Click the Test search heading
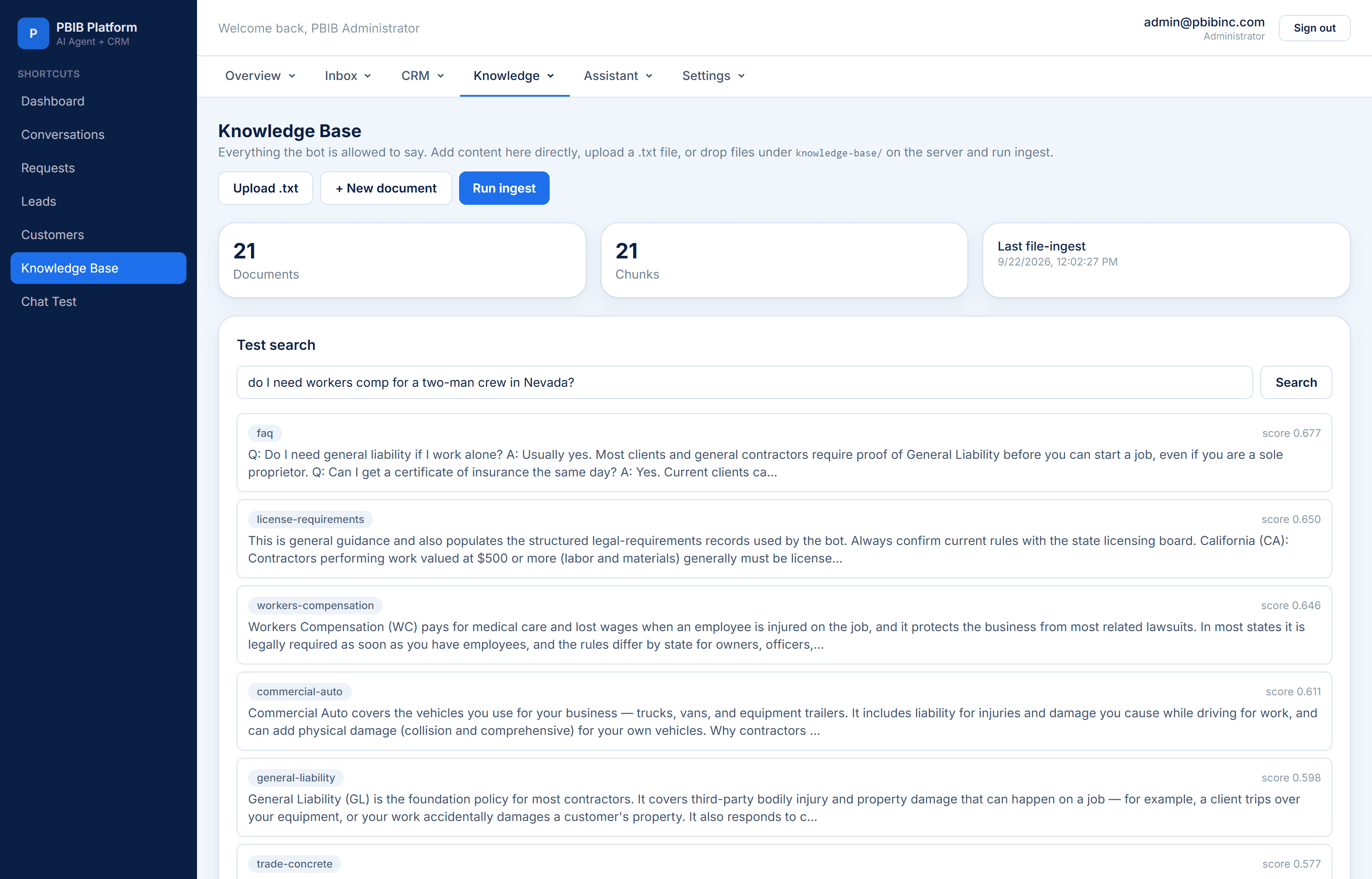Image resolution: width=1372 pixels, height=879 pixels. 276,345
